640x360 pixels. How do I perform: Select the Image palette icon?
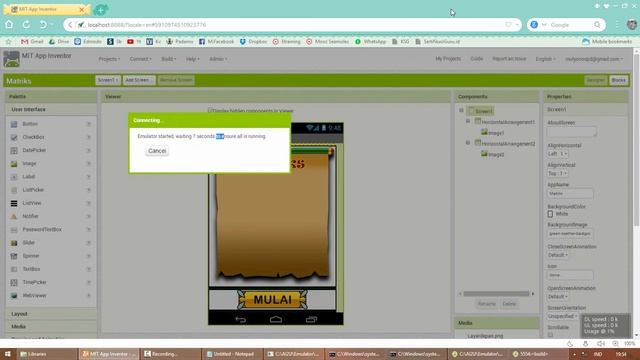(x=14, y=164)
